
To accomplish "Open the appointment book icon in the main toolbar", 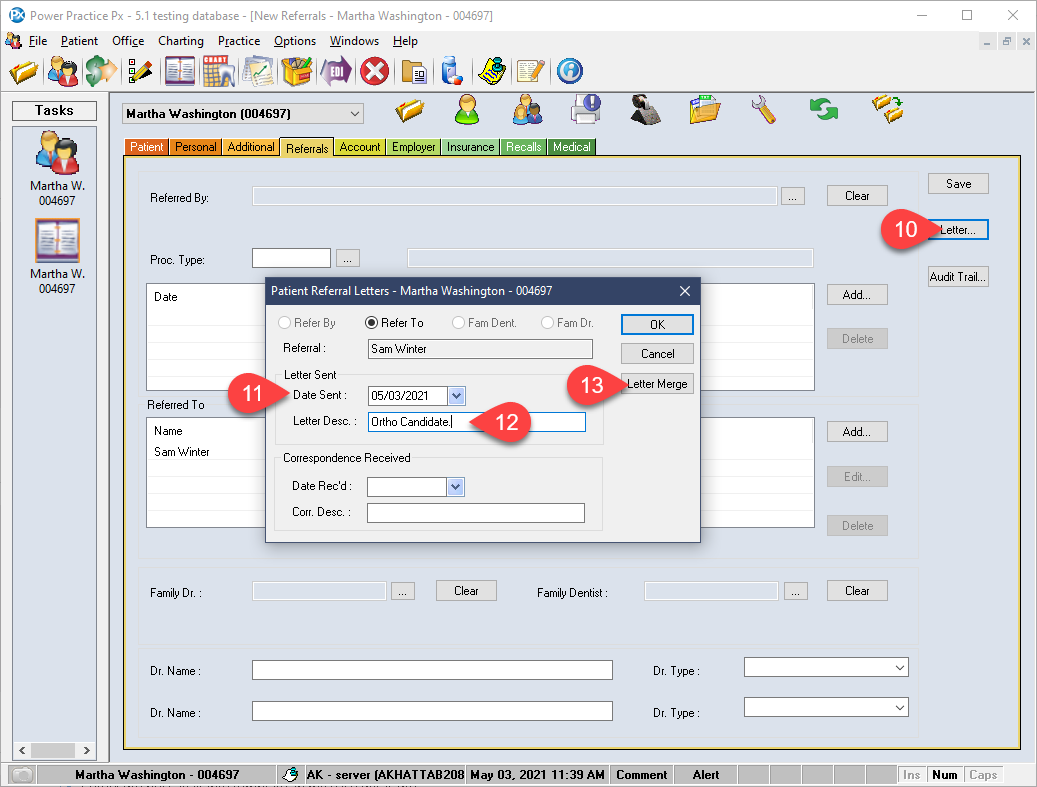I will click(180, 71).
